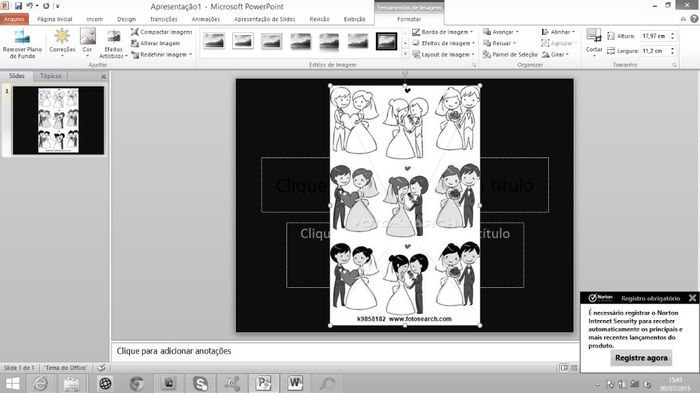Close the Norton notification popup
Image resolution: width=700 pixels, height=393 pixels.
click(x=692, y=298)
